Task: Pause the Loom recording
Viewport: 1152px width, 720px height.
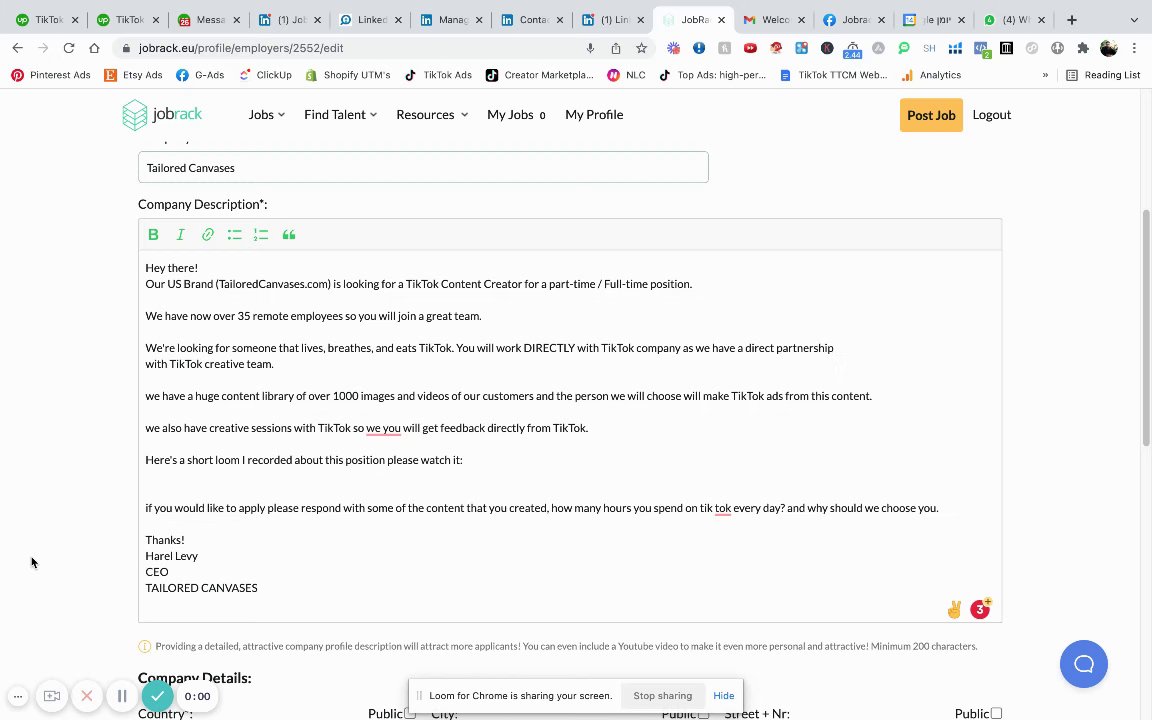Action: [x=122, y=696]
